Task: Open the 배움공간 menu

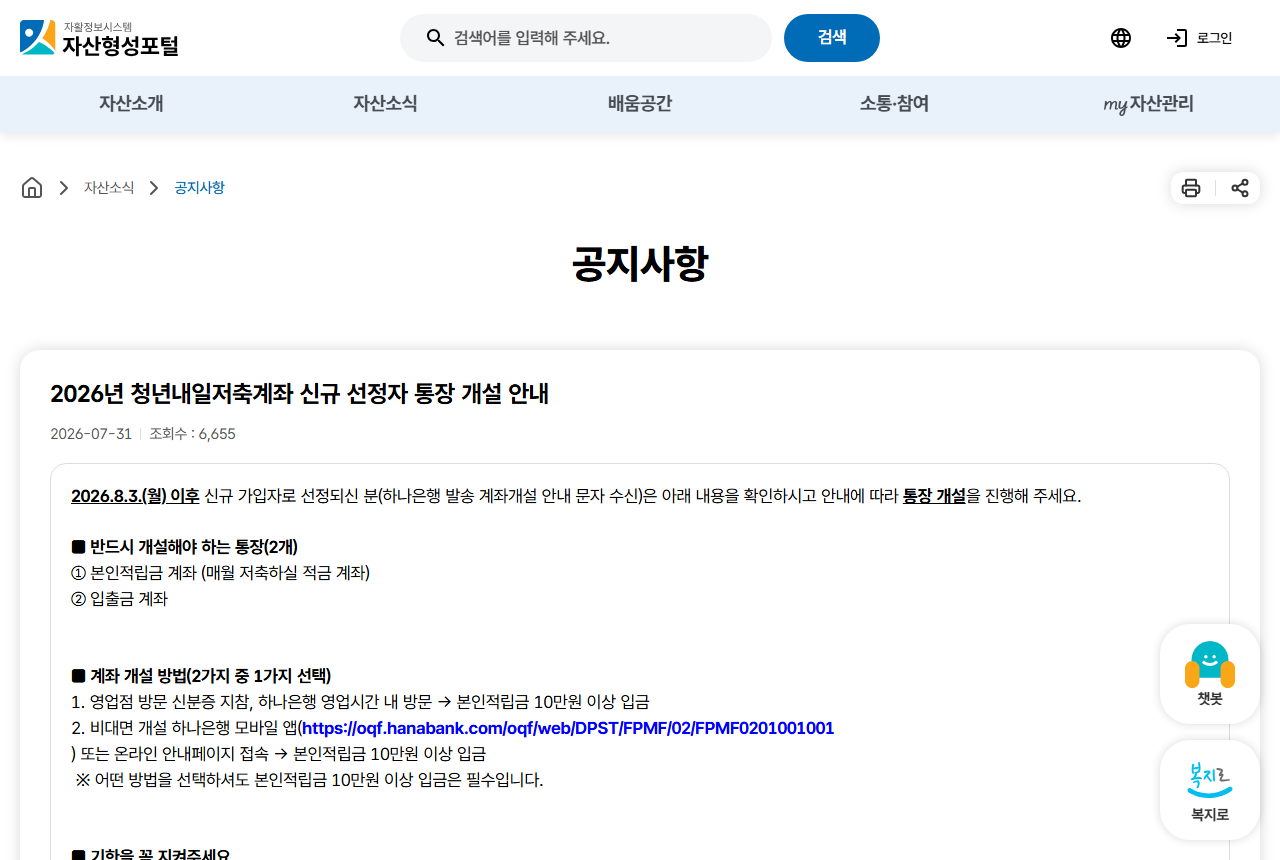Action: pos(640,104)
